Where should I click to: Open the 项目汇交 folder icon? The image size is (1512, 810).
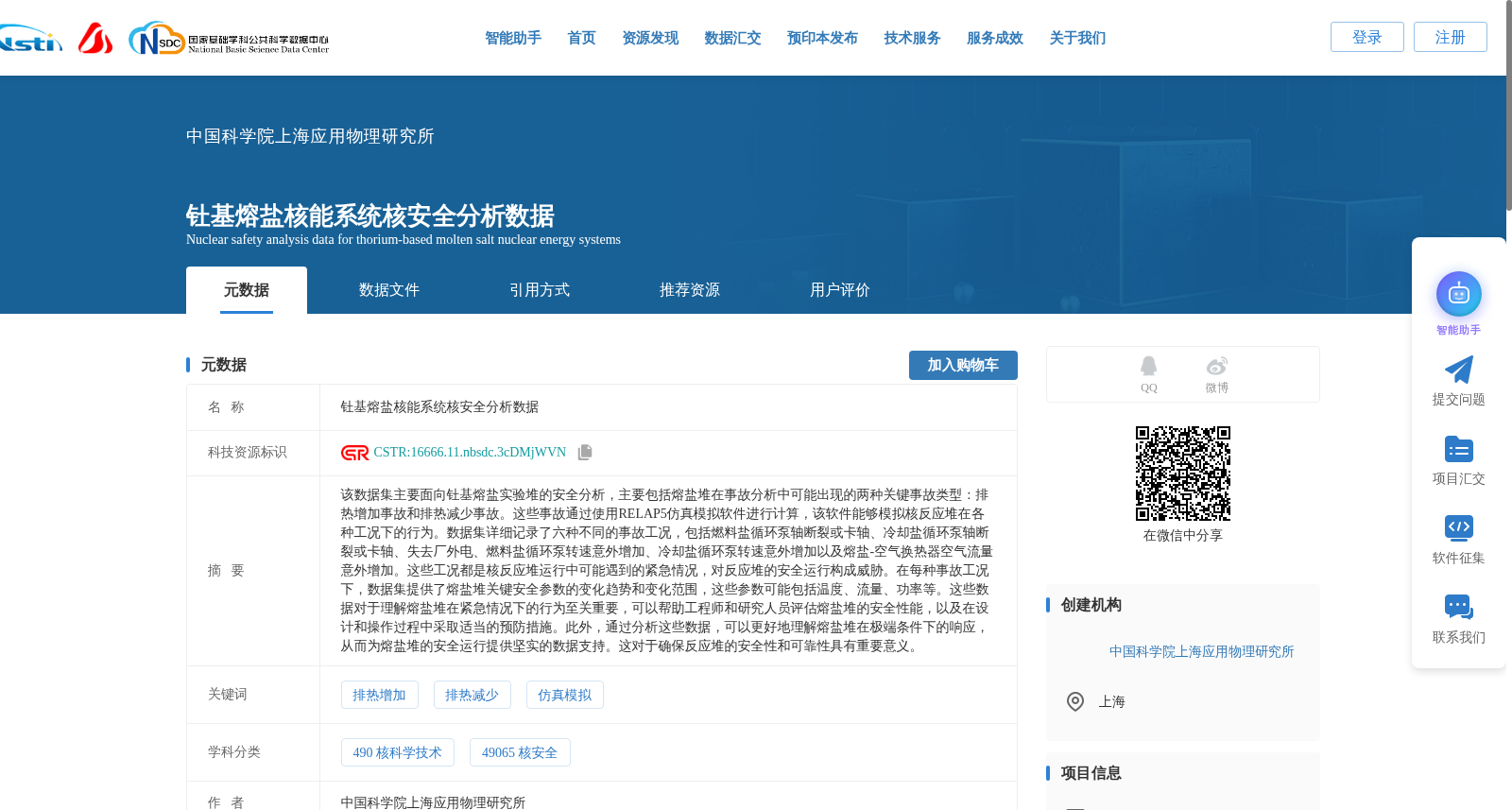tap(1458, 449)
